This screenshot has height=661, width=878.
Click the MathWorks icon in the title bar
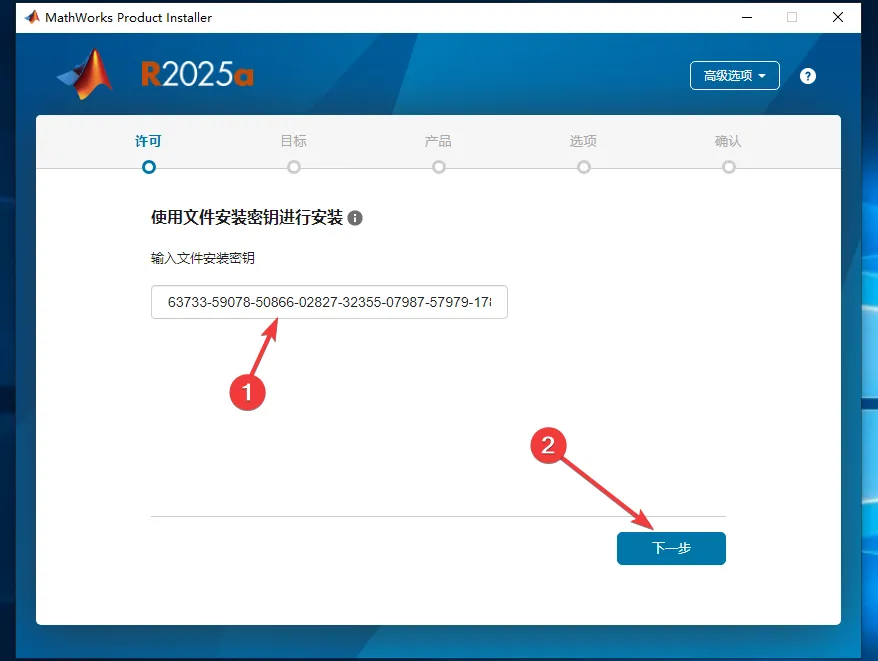tap(32, 17)
